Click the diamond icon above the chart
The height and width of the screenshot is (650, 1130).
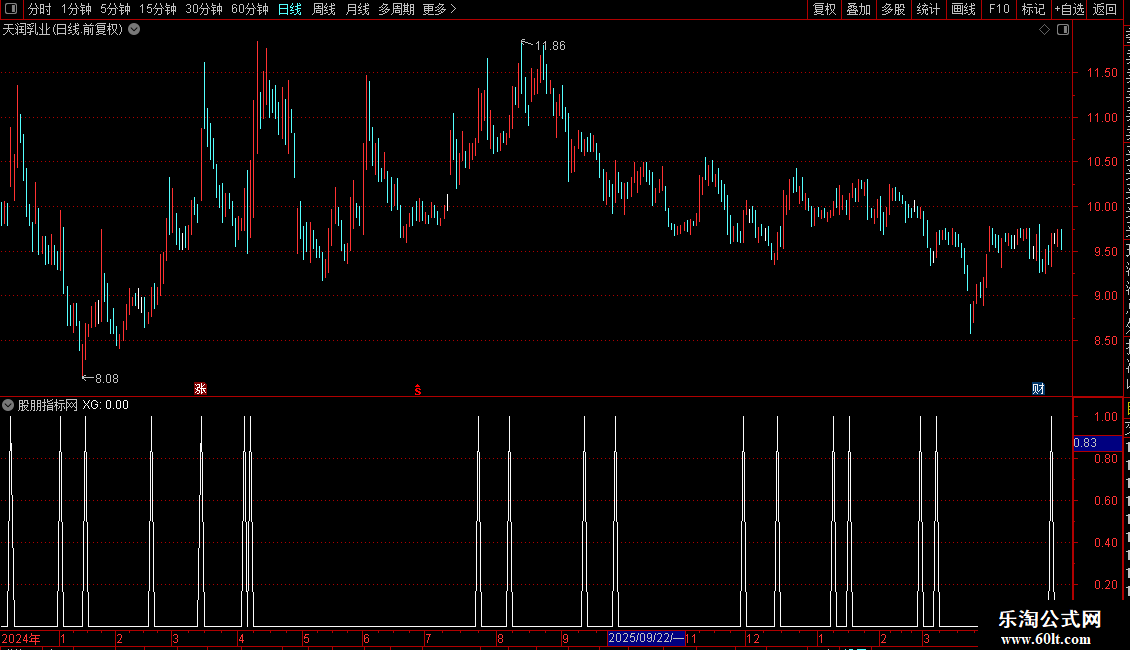(1044, 30)
